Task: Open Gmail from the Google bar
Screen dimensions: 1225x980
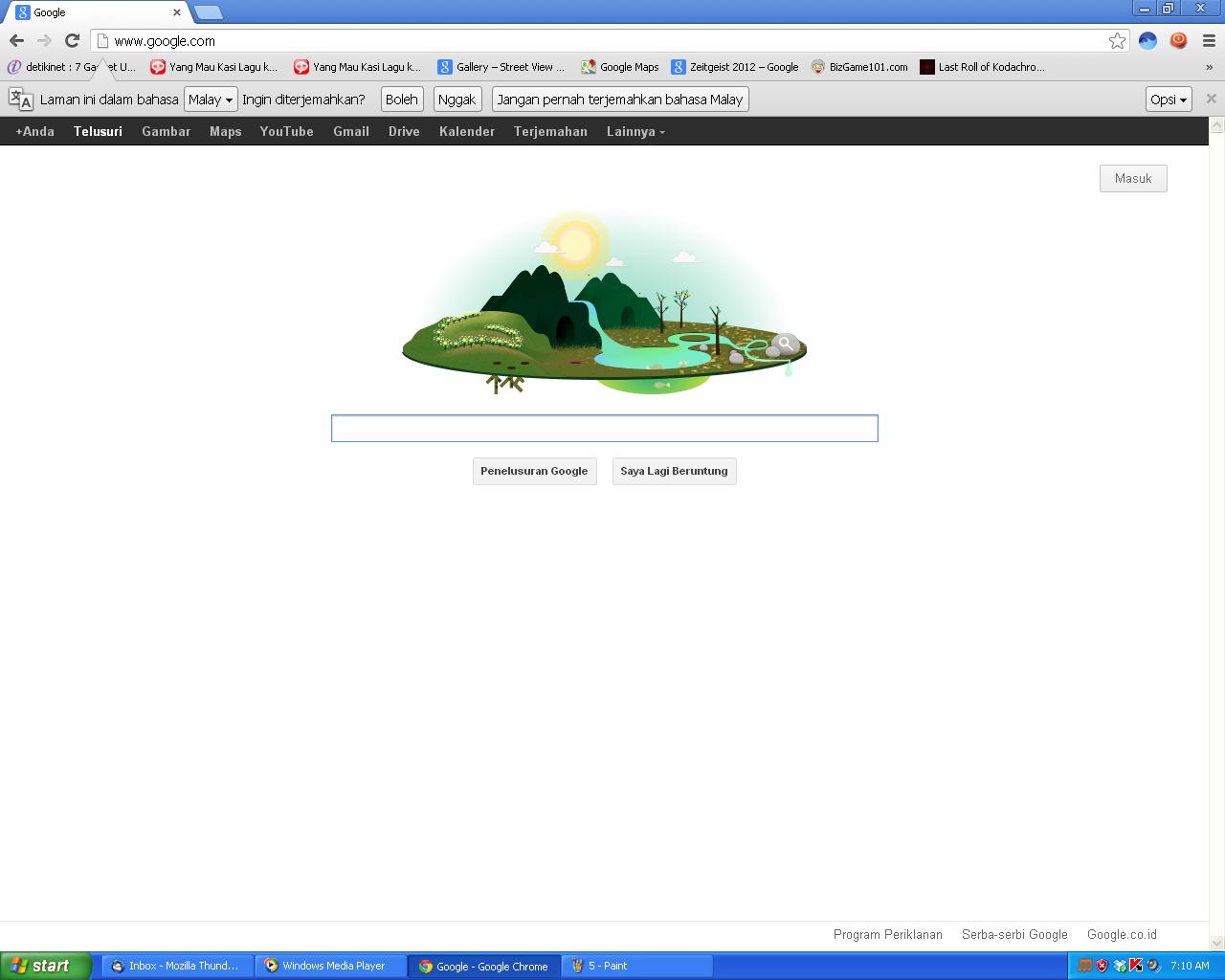Action: (351, 131)
